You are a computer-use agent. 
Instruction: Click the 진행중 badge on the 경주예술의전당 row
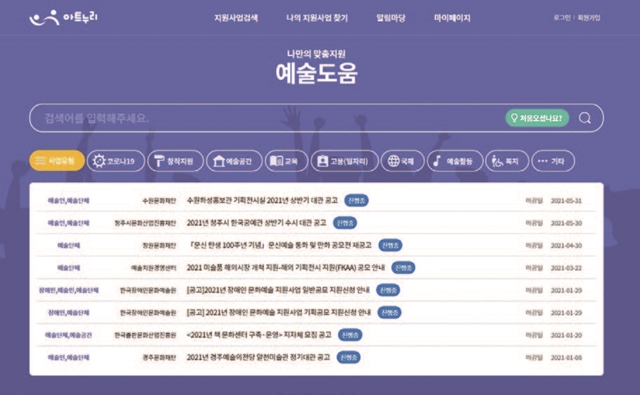click(349, 357)
